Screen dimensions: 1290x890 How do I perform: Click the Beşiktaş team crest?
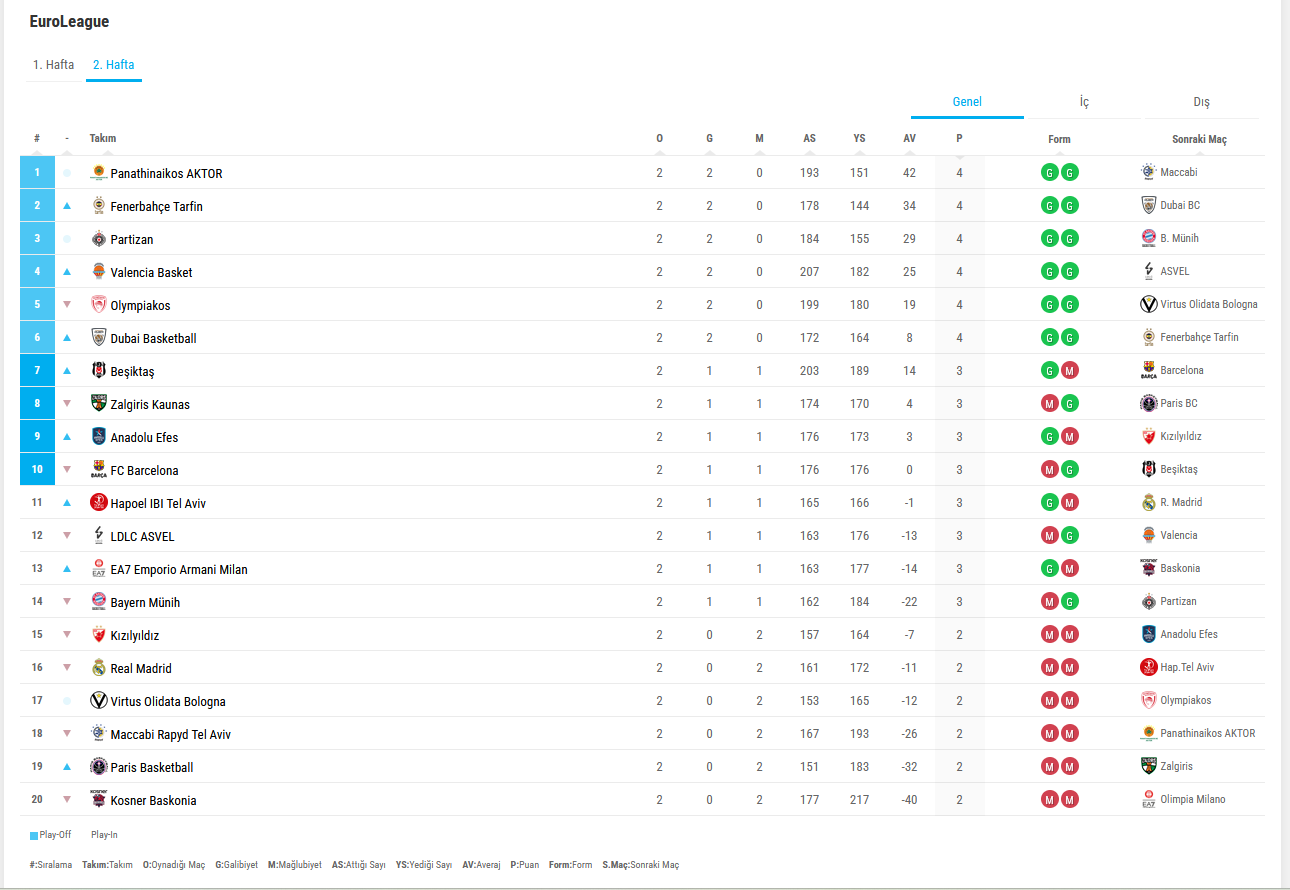pos(98,371)
